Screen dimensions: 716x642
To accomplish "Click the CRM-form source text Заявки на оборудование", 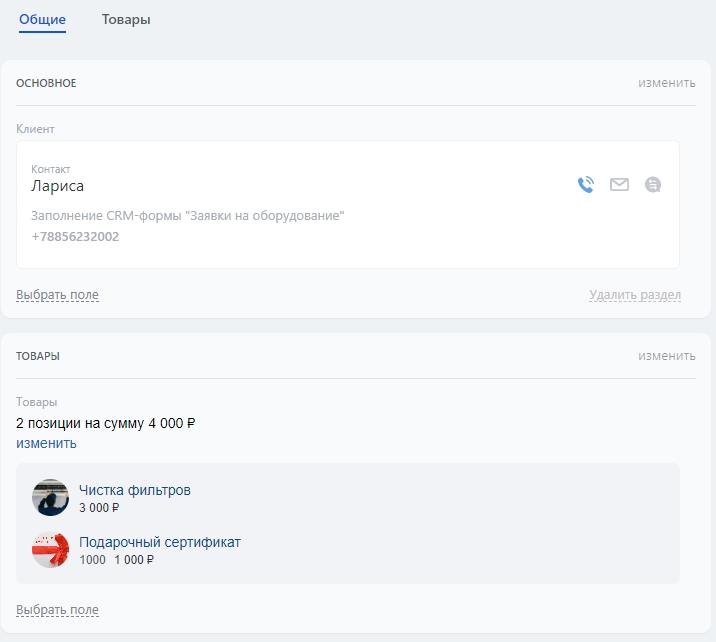I will click(x=188, y=216).
